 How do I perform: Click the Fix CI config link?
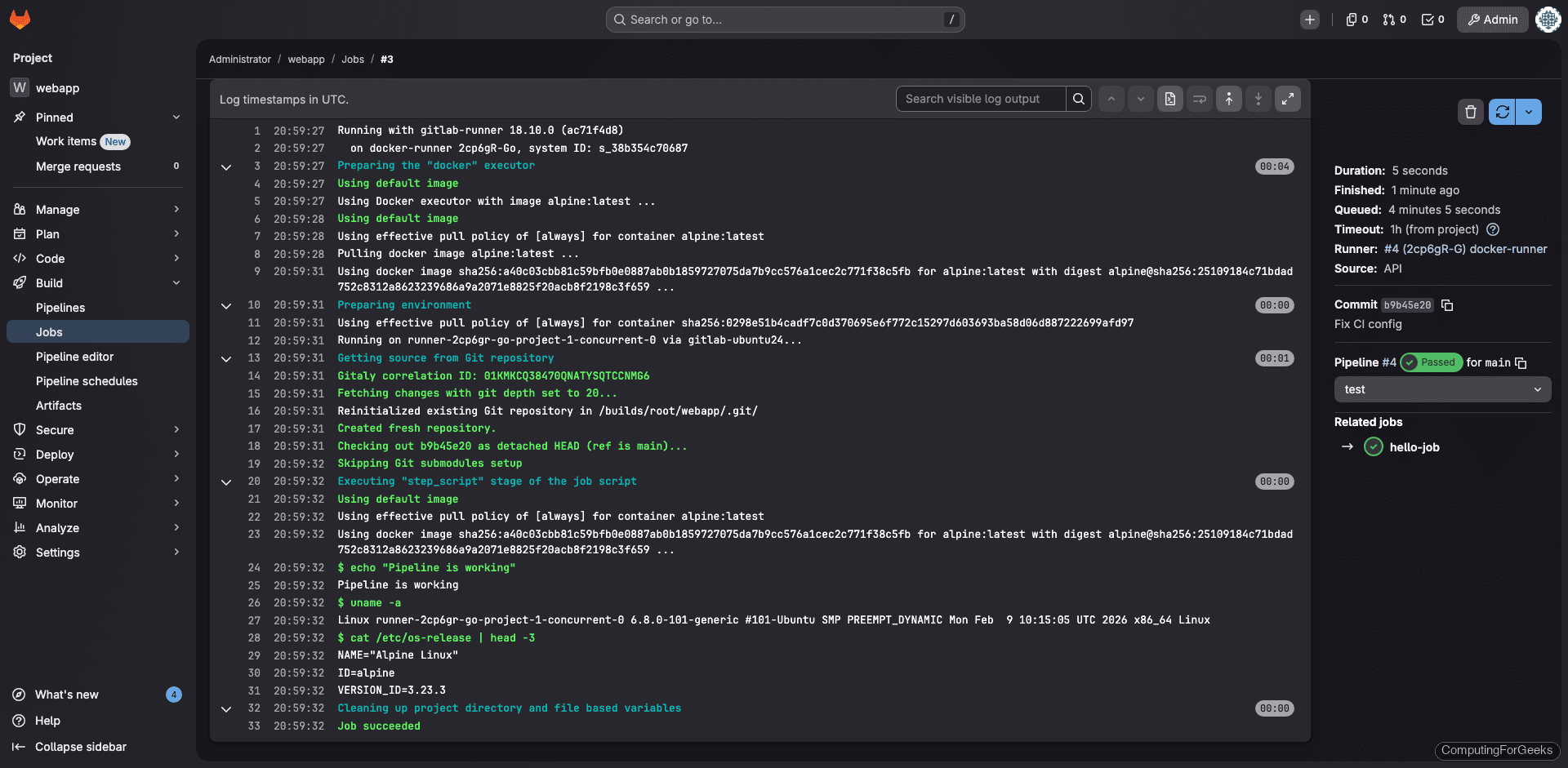[1367, 324]
